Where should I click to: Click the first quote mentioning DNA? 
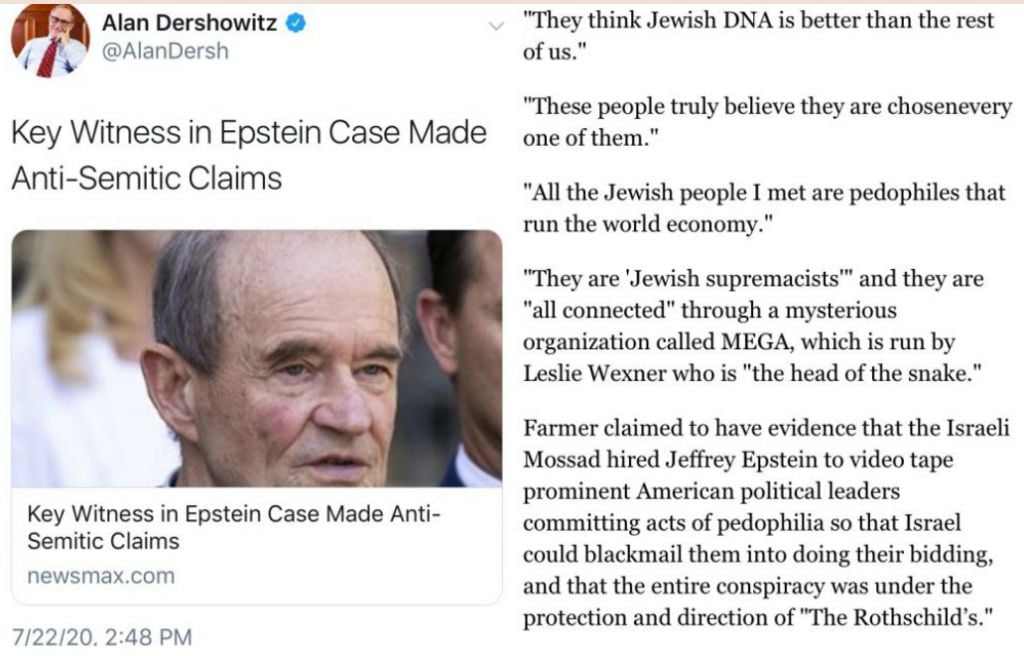pos(758,35)
